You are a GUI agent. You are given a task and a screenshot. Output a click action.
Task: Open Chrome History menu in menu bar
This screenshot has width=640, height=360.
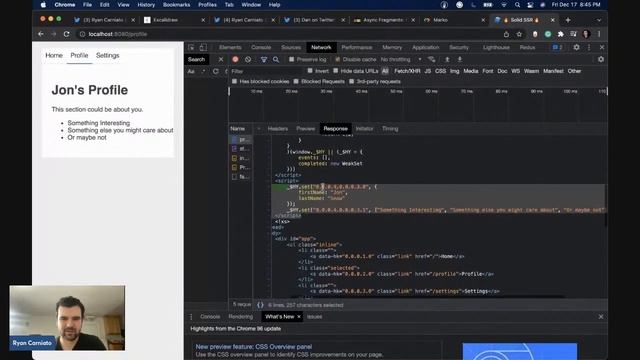146,5
